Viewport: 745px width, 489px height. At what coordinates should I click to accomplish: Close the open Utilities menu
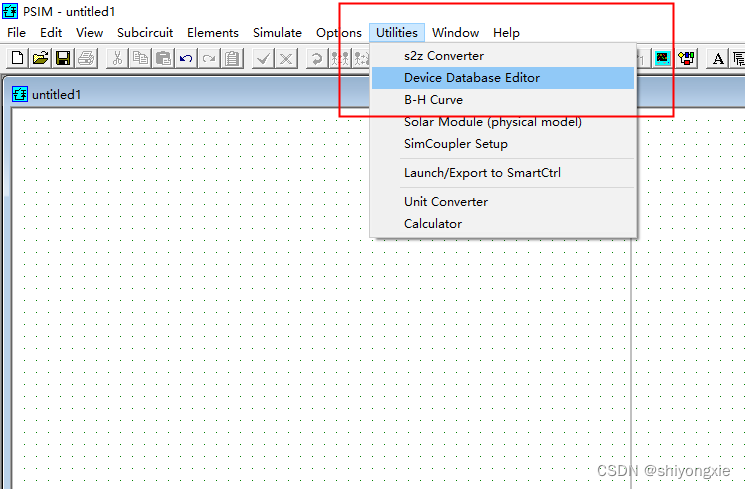point(397,33)
